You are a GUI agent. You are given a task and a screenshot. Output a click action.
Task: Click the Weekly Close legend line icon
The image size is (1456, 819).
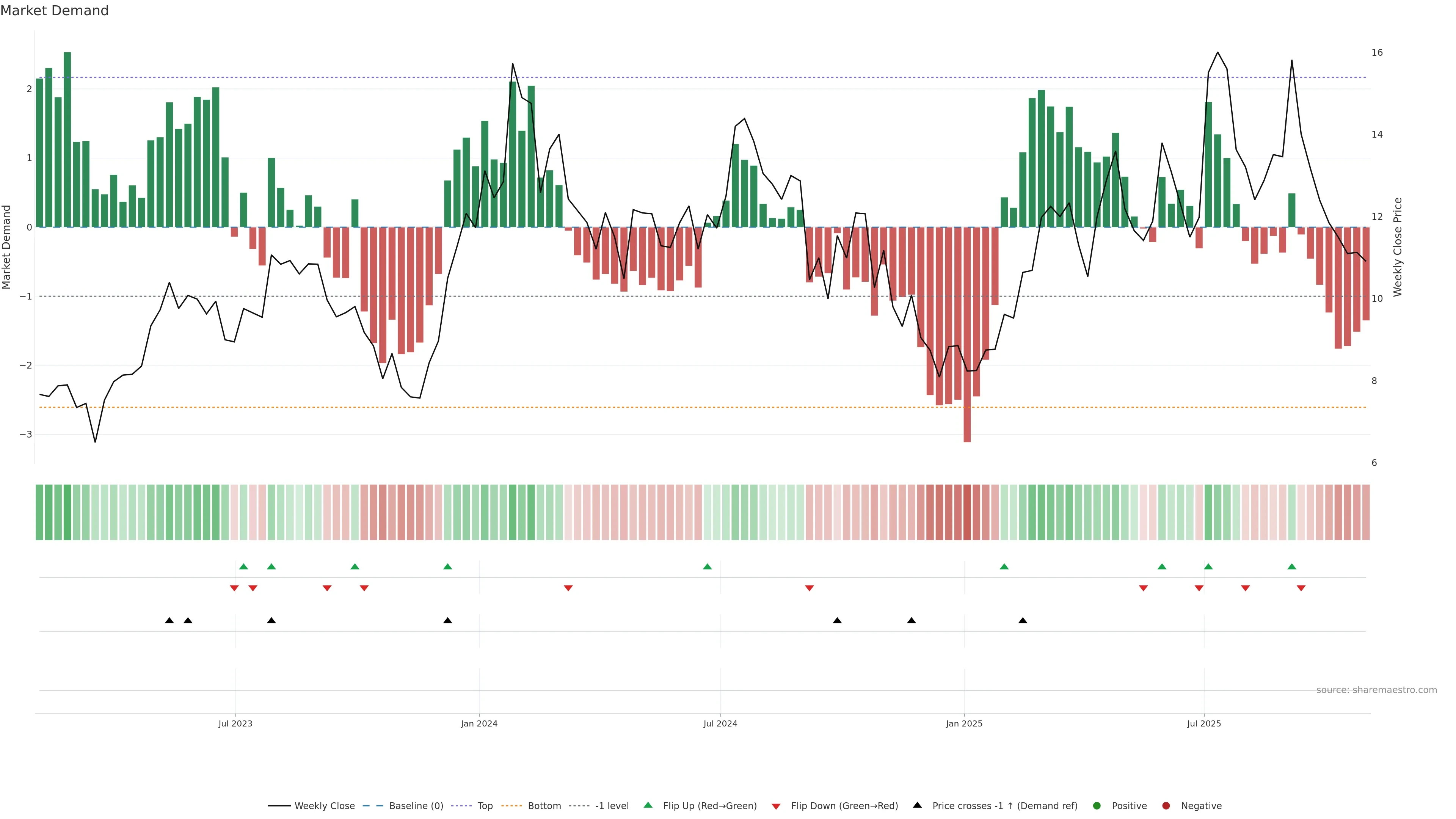point(279,806)
